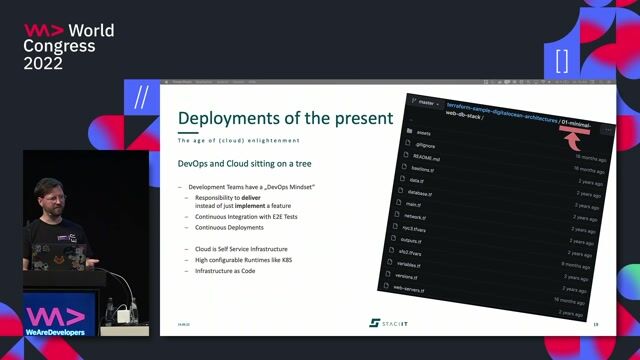Open the variables.tf file name
Viewport: 640px width, 360px height.
click(409, 264)
